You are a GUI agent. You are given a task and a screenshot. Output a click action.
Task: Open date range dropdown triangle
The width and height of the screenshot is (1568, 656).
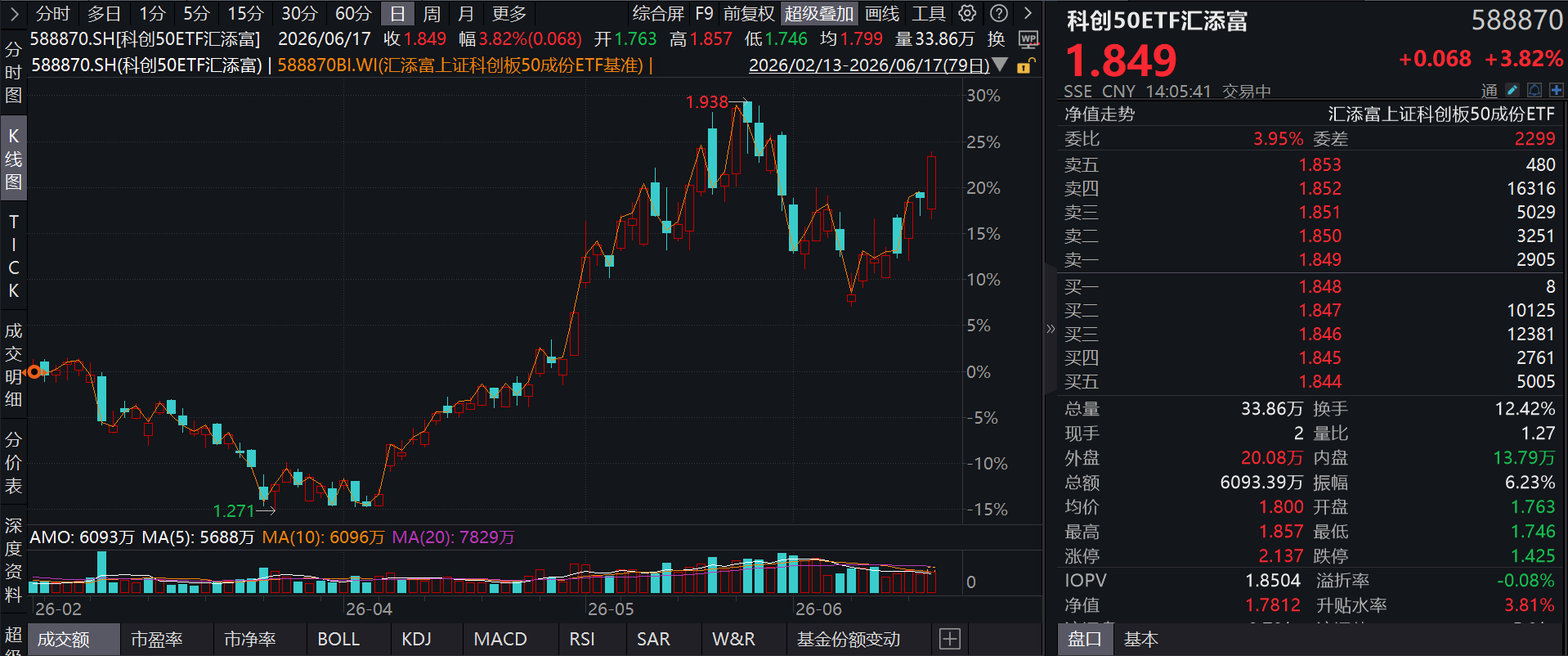click(999, 65)
